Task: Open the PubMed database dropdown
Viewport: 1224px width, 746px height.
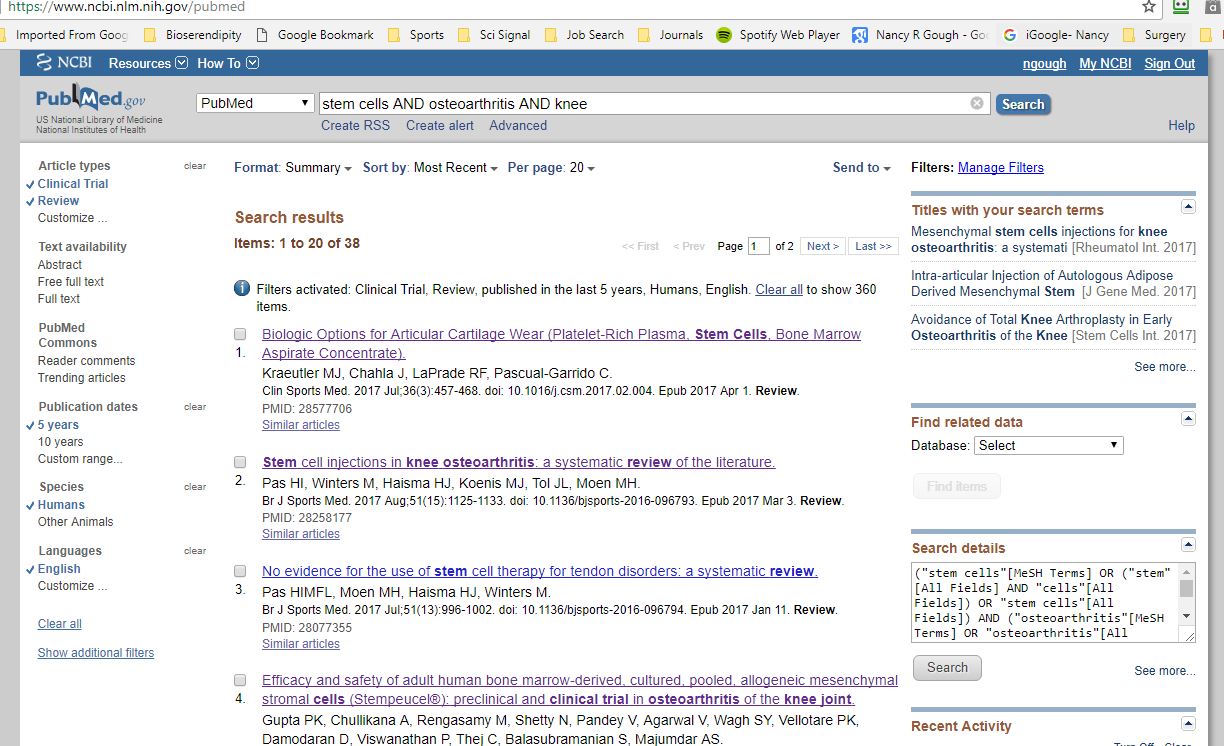Action: pyautogui.click(x=255, y=104)
